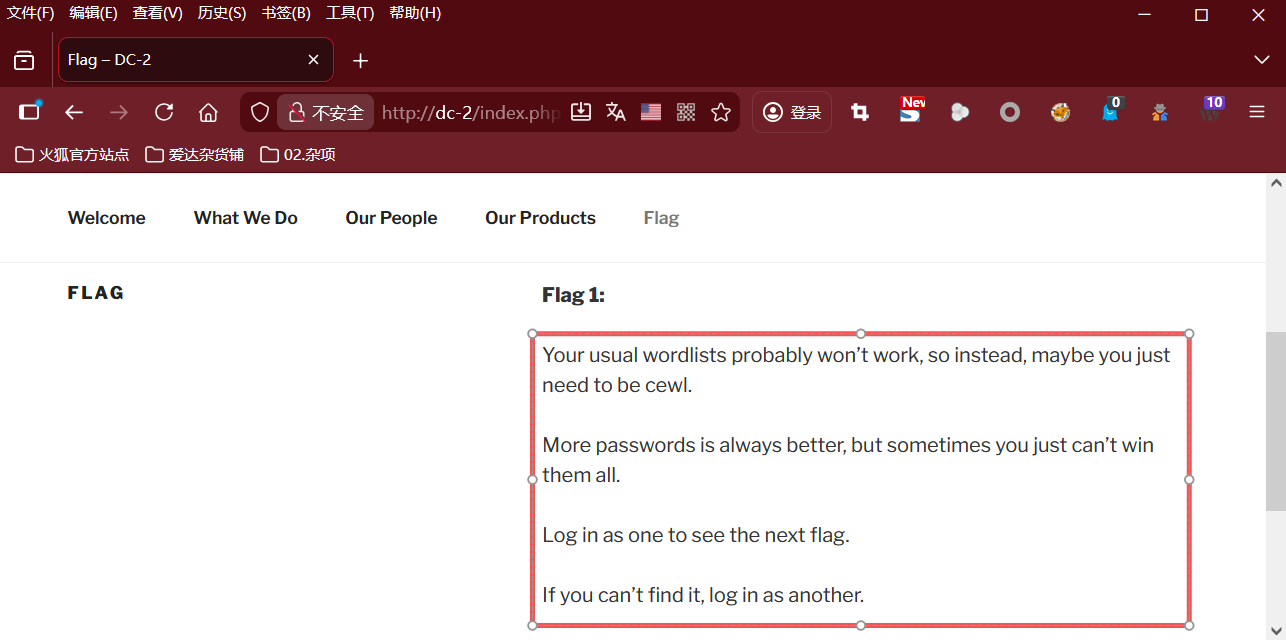This screenshot has width=1286, height=640.
Task: Go to the Welcome page link
Action: pyautogui.click(x=107, y=218)
